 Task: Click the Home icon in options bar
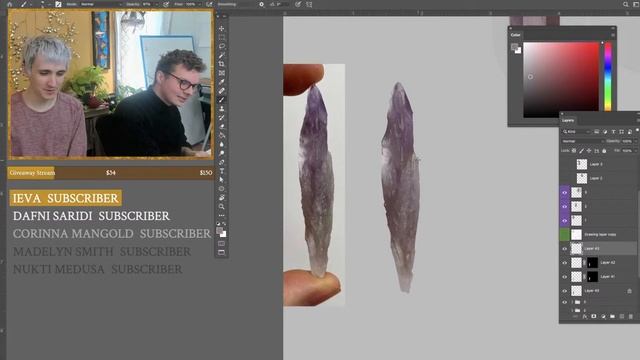tap(10, 4)
